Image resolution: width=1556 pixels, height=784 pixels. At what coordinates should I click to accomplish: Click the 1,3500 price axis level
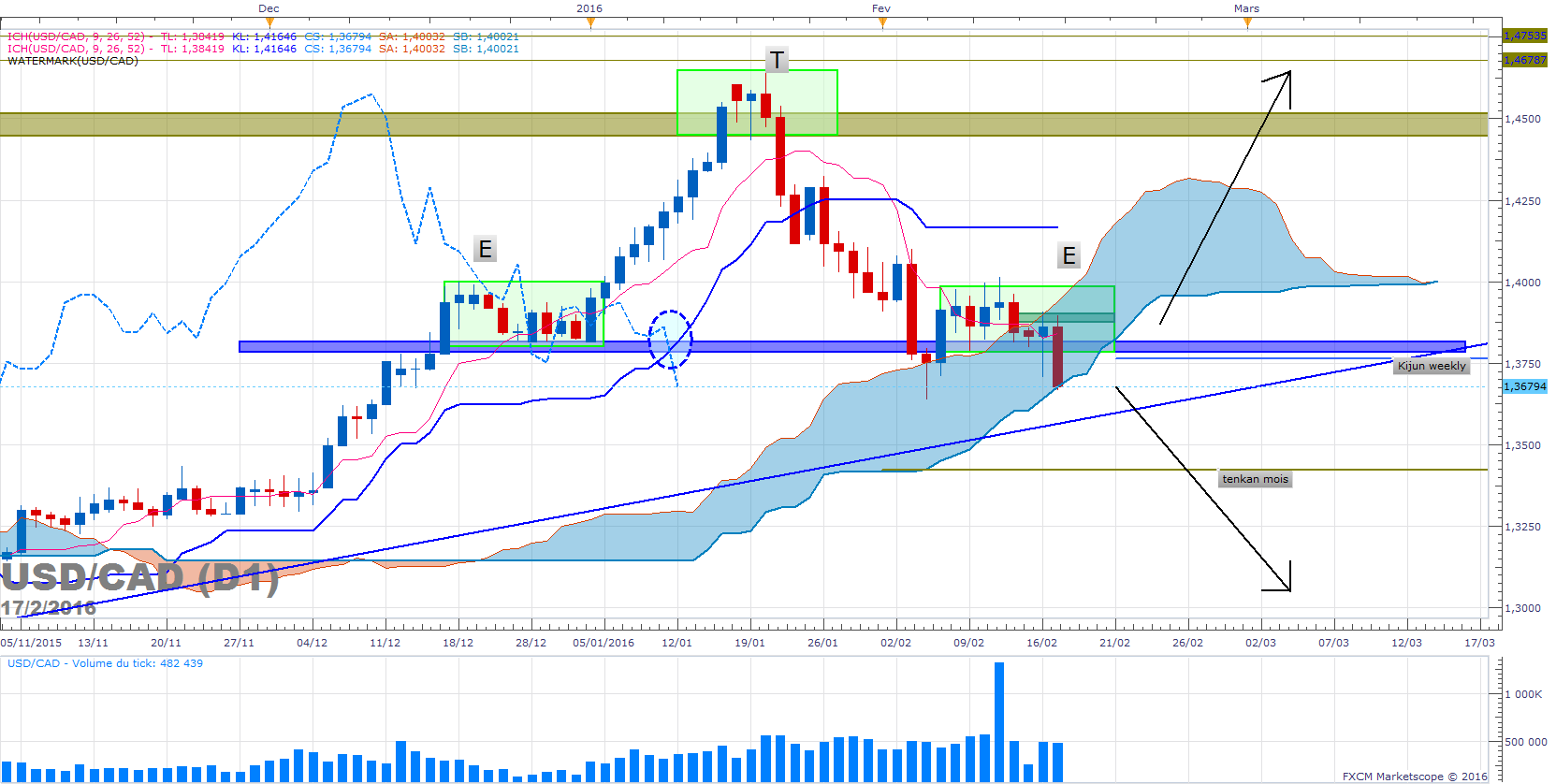(1523, 445)
